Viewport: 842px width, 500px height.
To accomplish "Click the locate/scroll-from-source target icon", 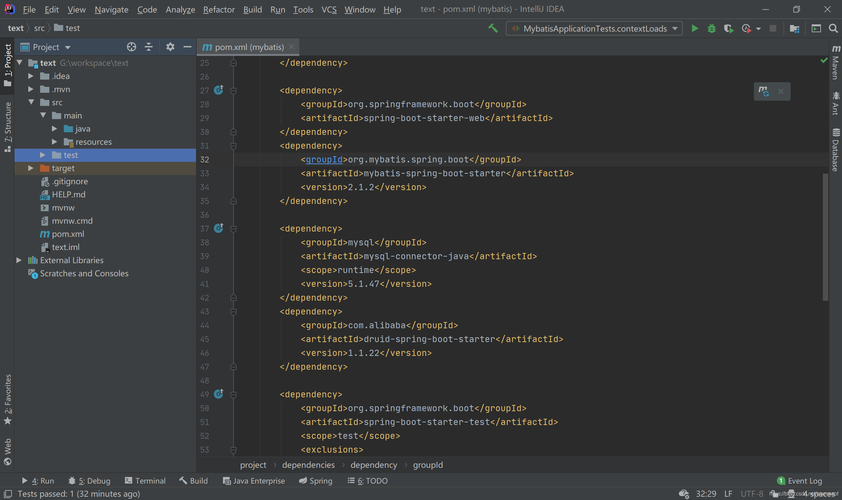I will point(131,47).
